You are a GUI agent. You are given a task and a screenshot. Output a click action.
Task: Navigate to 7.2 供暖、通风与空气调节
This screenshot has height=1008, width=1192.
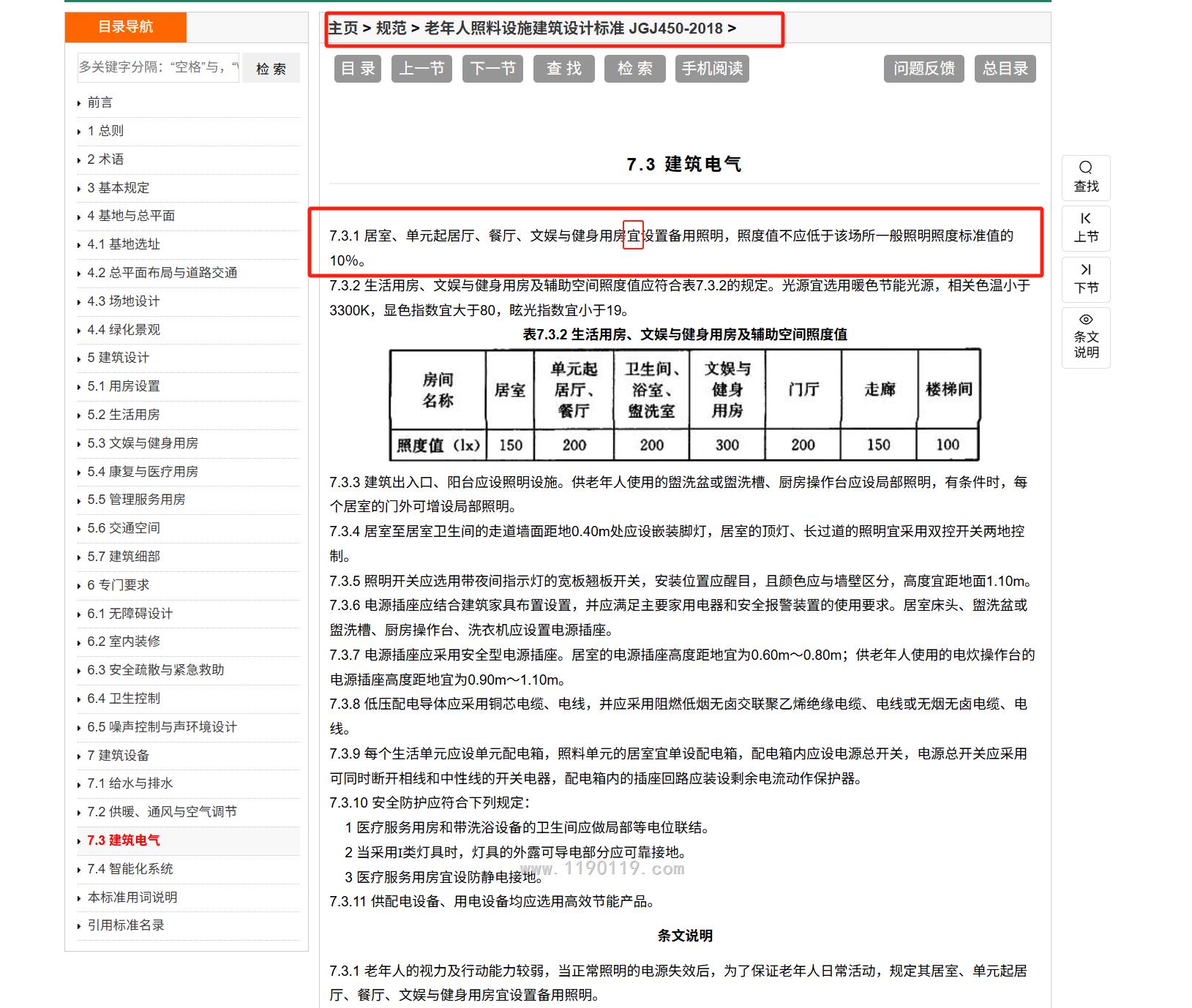tap(162, 812)
